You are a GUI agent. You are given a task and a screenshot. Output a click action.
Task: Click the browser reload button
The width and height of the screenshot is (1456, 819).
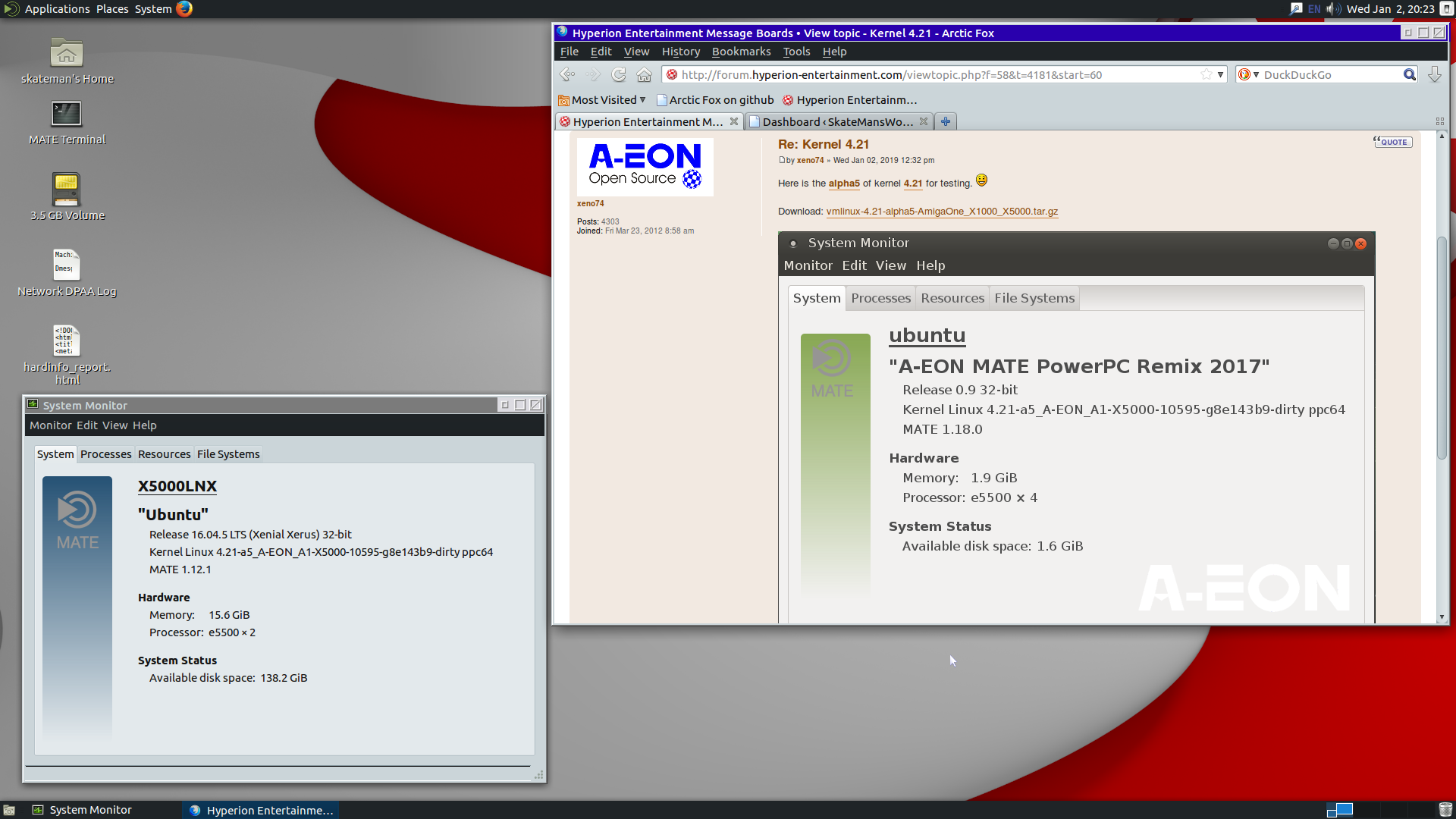point(619,74)
